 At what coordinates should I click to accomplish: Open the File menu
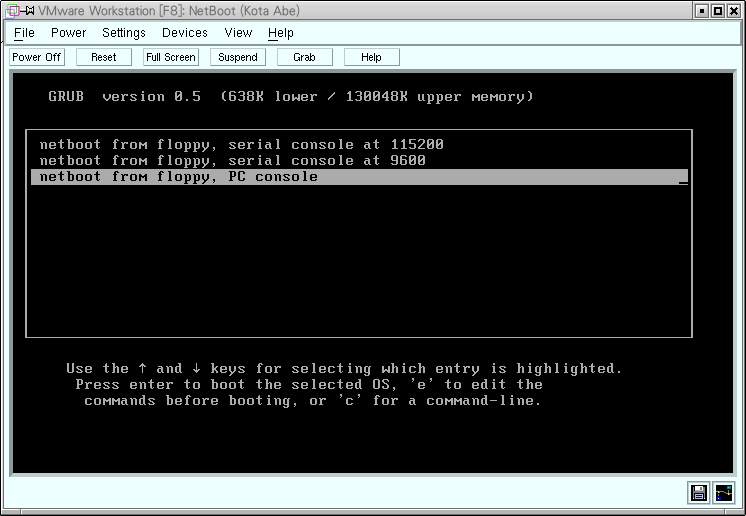coord(24,33)
